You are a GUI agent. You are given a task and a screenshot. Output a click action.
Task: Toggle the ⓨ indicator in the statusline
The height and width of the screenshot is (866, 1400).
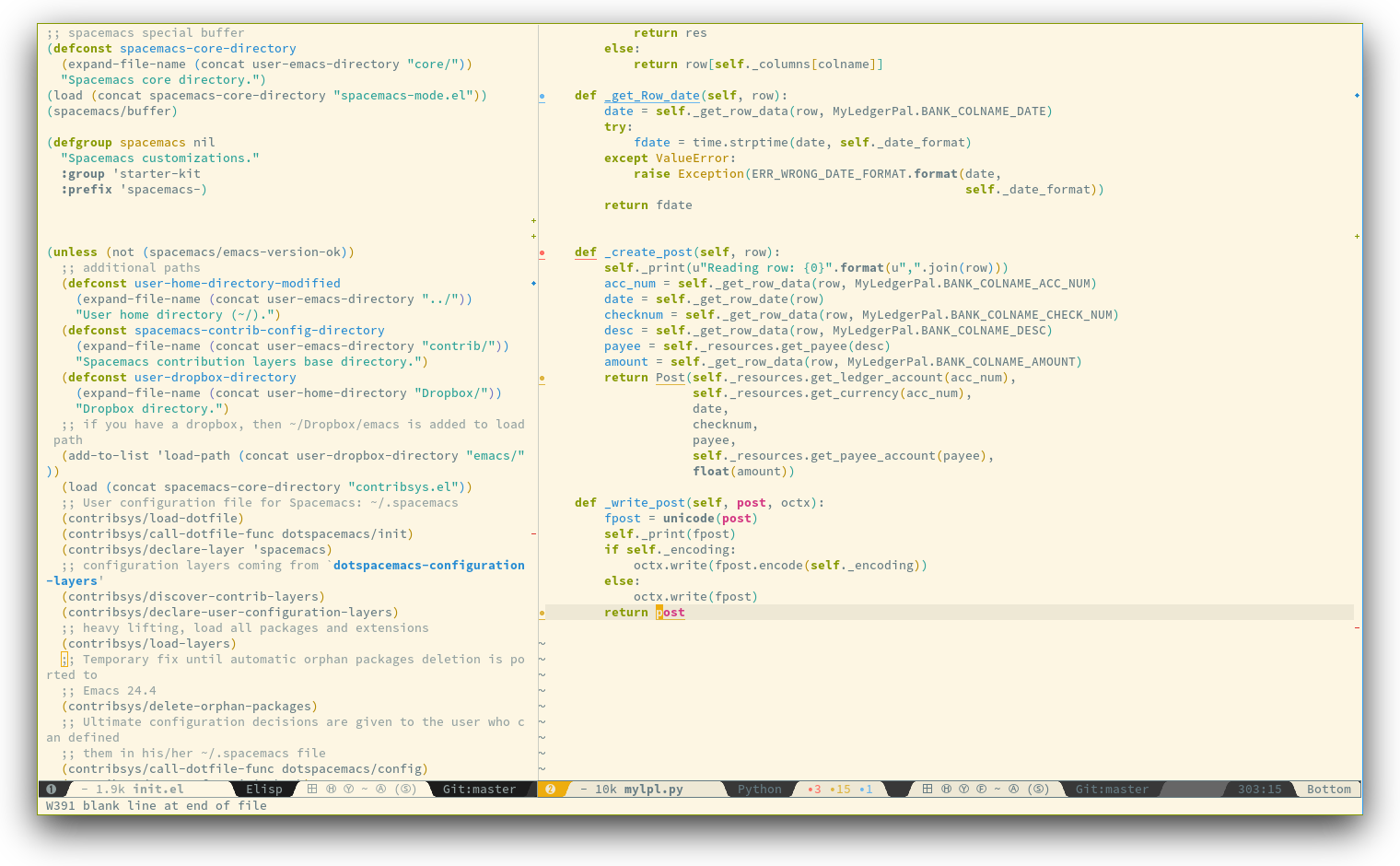point(348,789)
